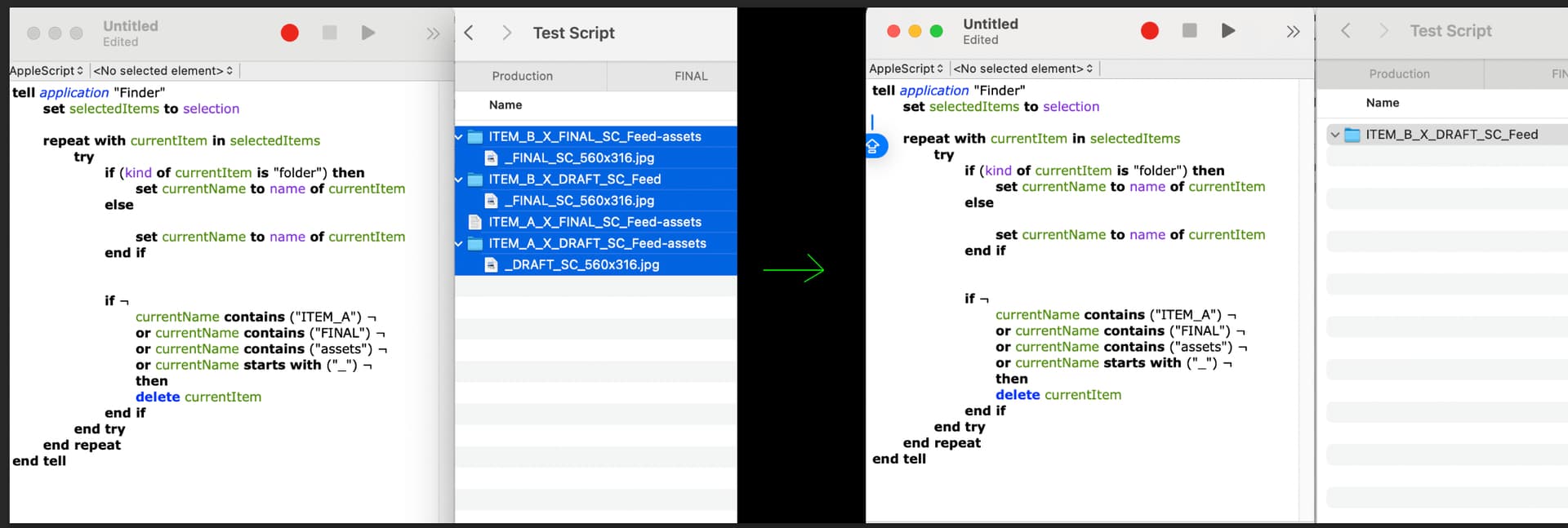Click 'repeat with currentItem in selectedItems' in the left editor
The image size is (1568, 528).
pos(181,141)
